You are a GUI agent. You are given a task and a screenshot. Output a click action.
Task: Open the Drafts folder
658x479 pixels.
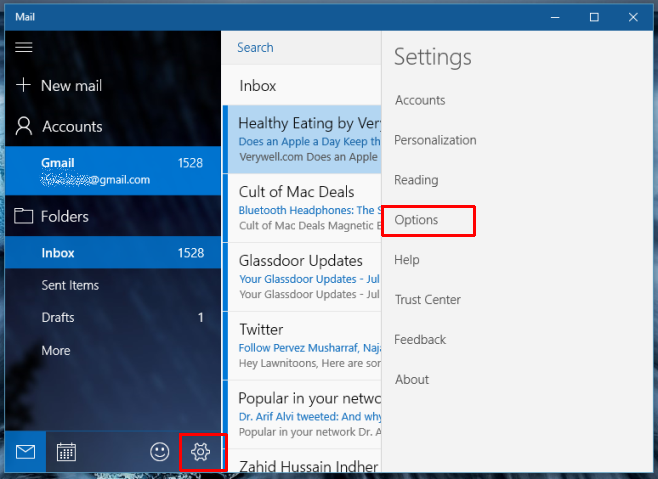coord(113,317)
